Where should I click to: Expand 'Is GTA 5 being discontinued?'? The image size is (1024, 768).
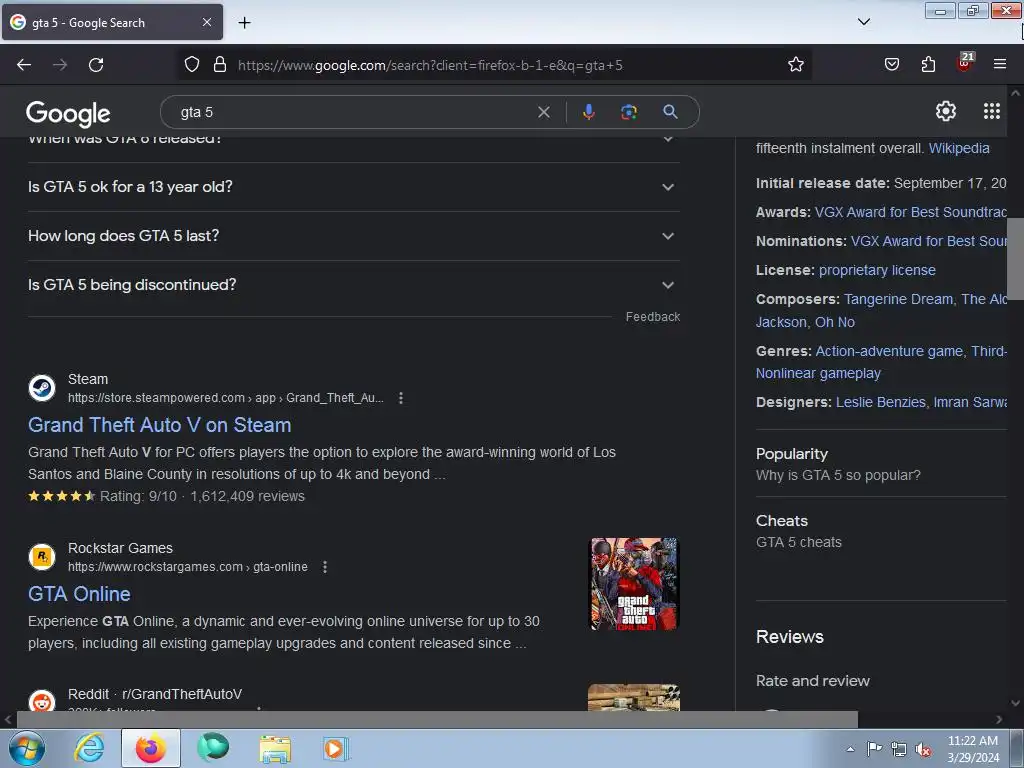coord(353,285)
